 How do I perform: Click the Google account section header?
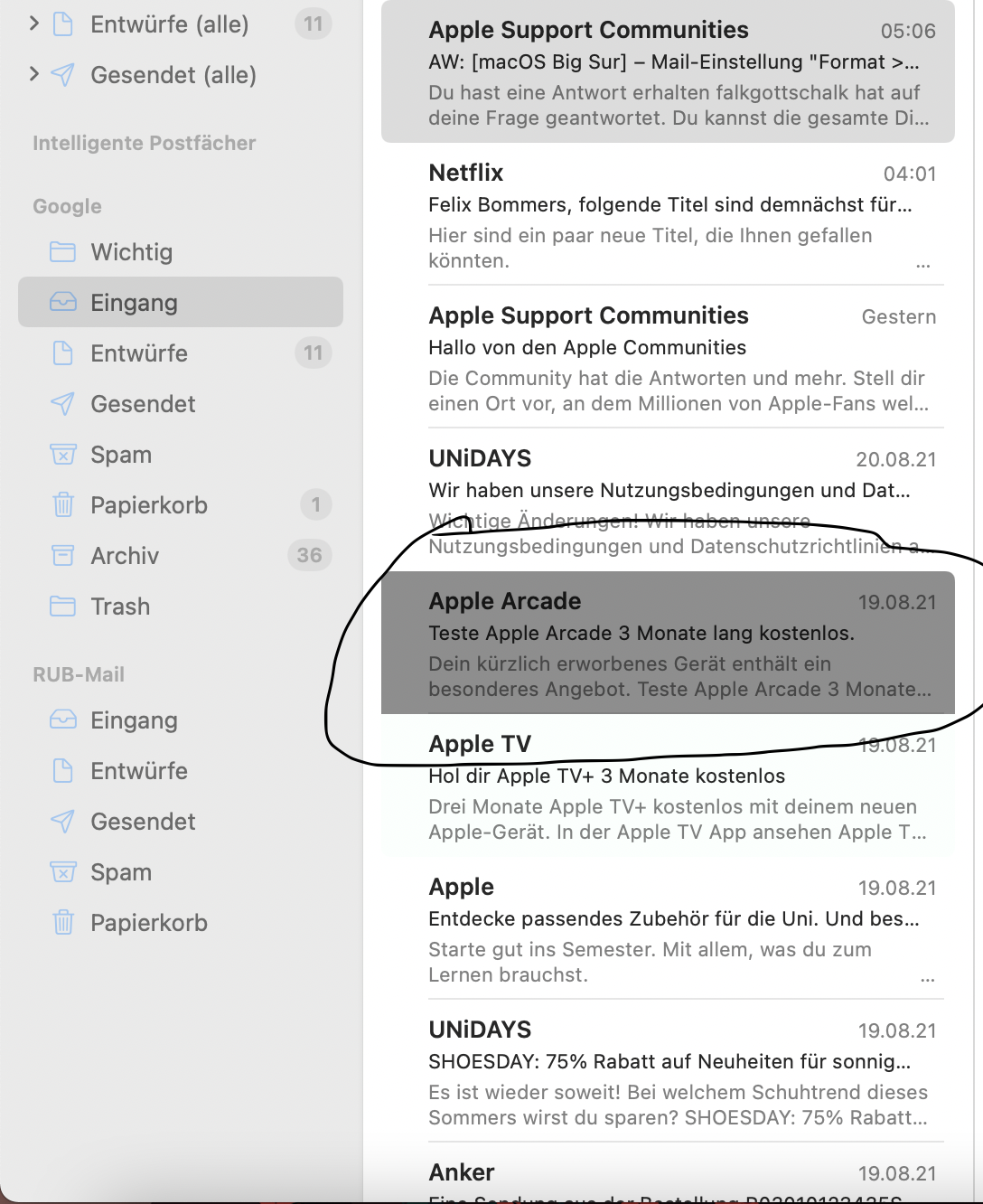tap(68, 207)
